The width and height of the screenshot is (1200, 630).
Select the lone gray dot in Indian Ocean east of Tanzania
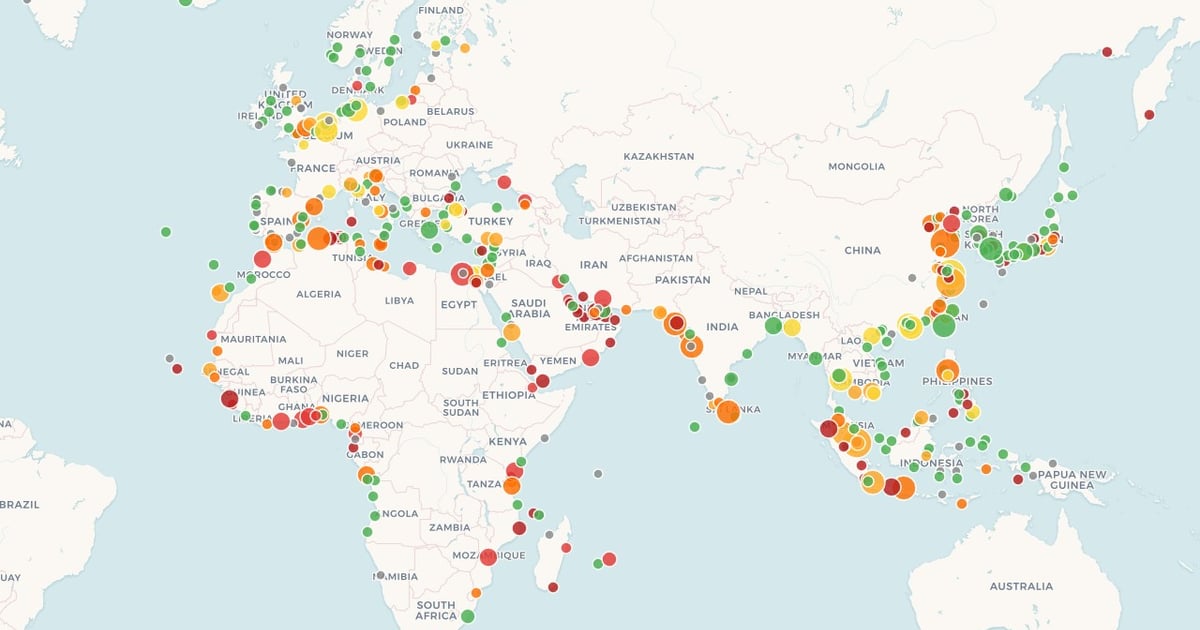coord(597,474)
